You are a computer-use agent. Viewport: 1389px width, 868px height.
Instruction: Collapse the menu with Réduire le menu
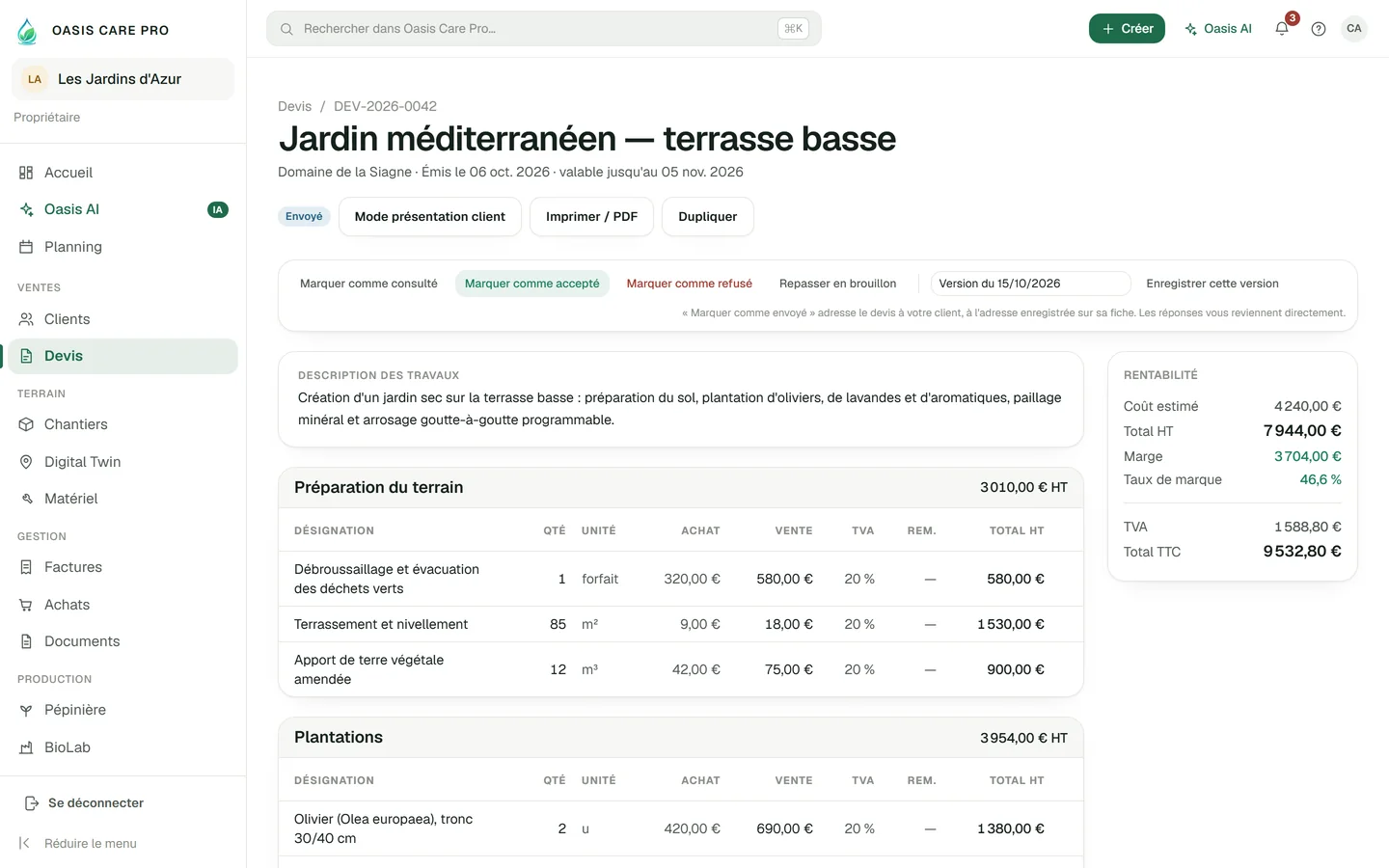point(79,843)
